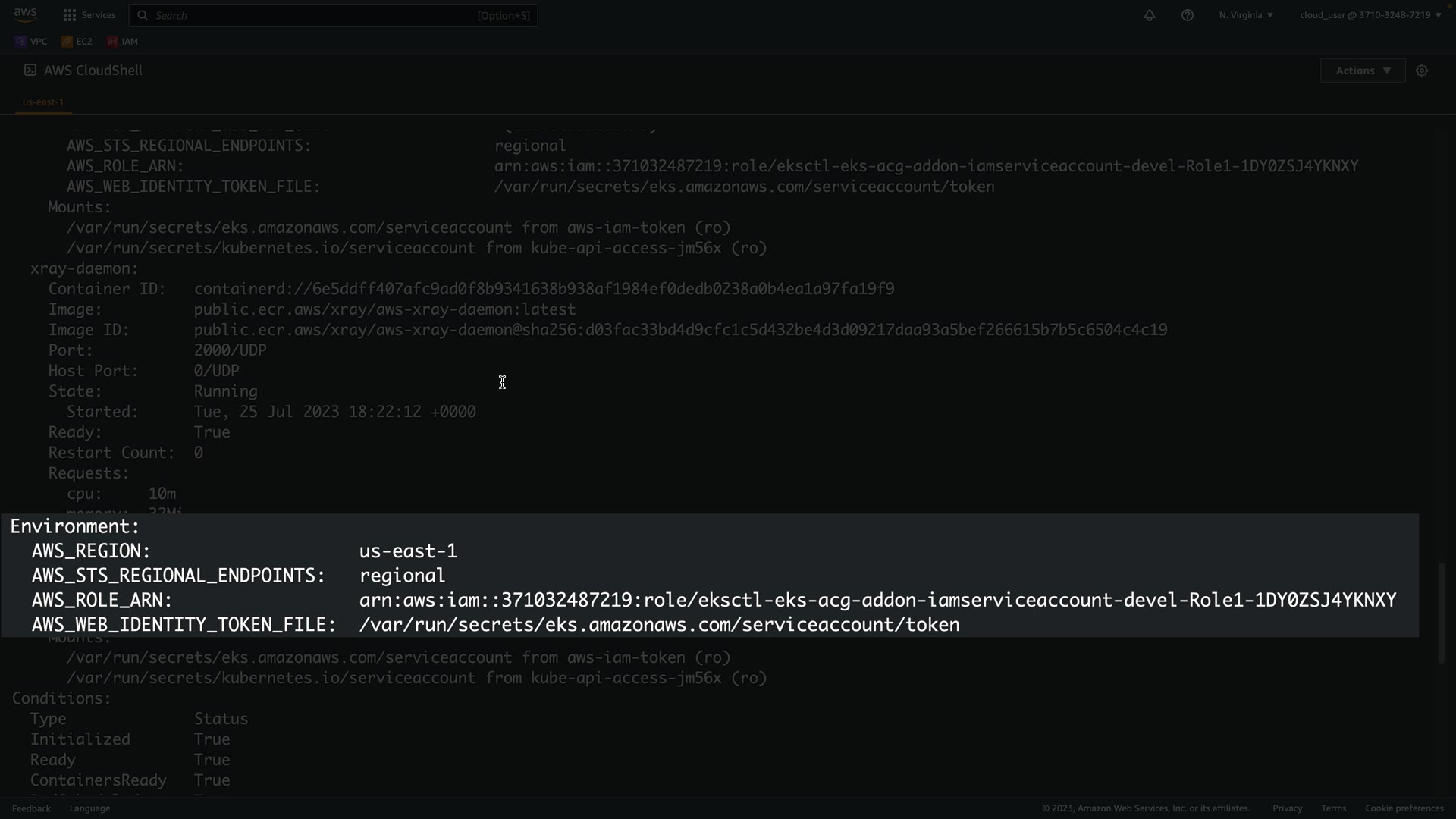Open the help question mark icon
The width and height of the screenshot is (1456, 819).
(1188, 15)
